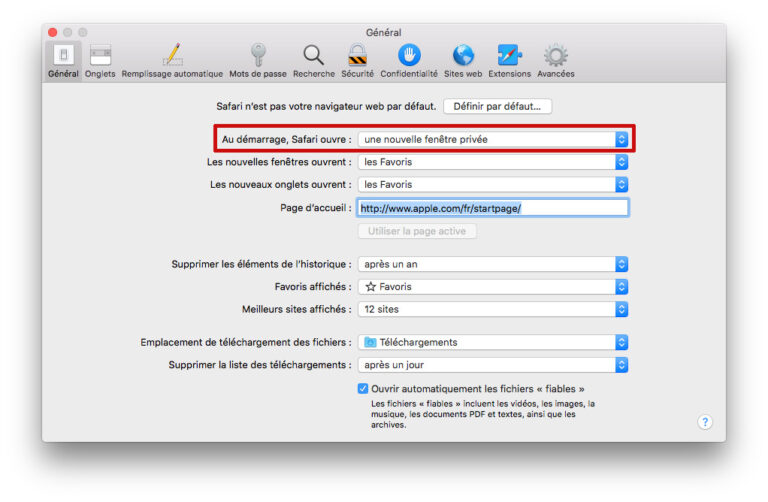Open Meilleurs sites affichés dropdown
Image resolution: width=768 pixels, height=502 pixels.
pos(493,309)
